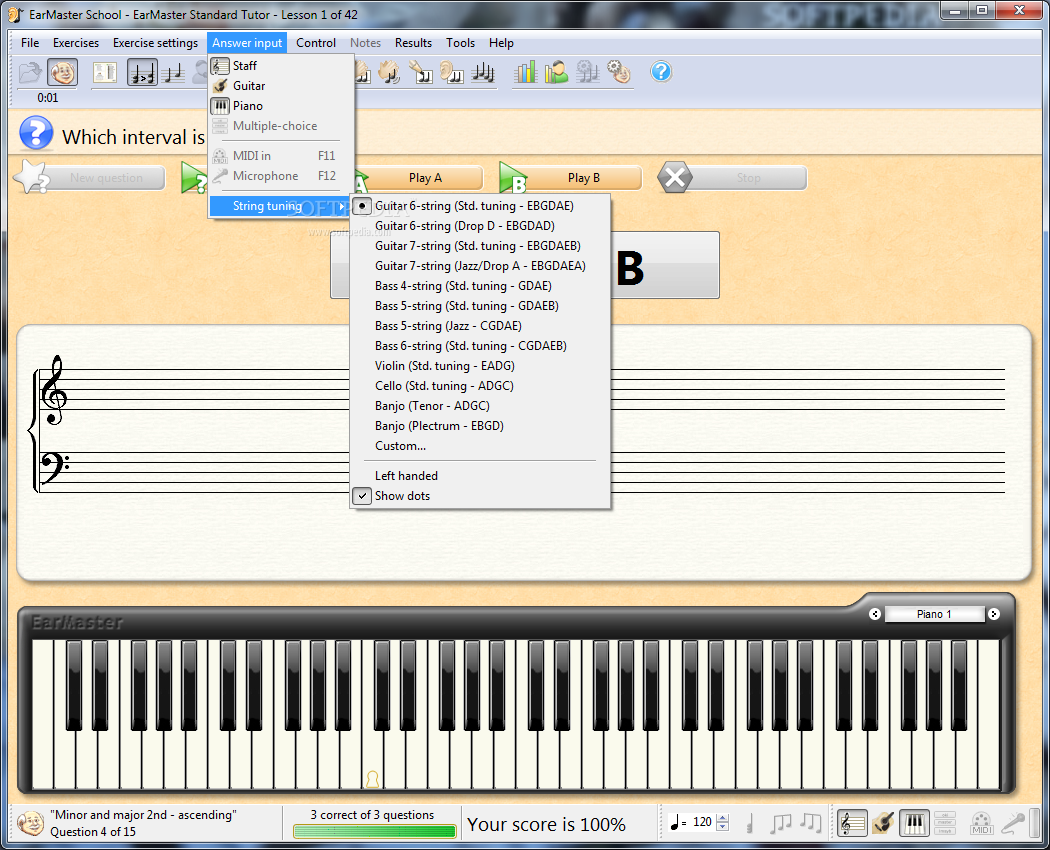Select Cello Std. tuning ADGC
Image resolution: width=1050 pixels, height=850 pixels.
tap(480, 386)
